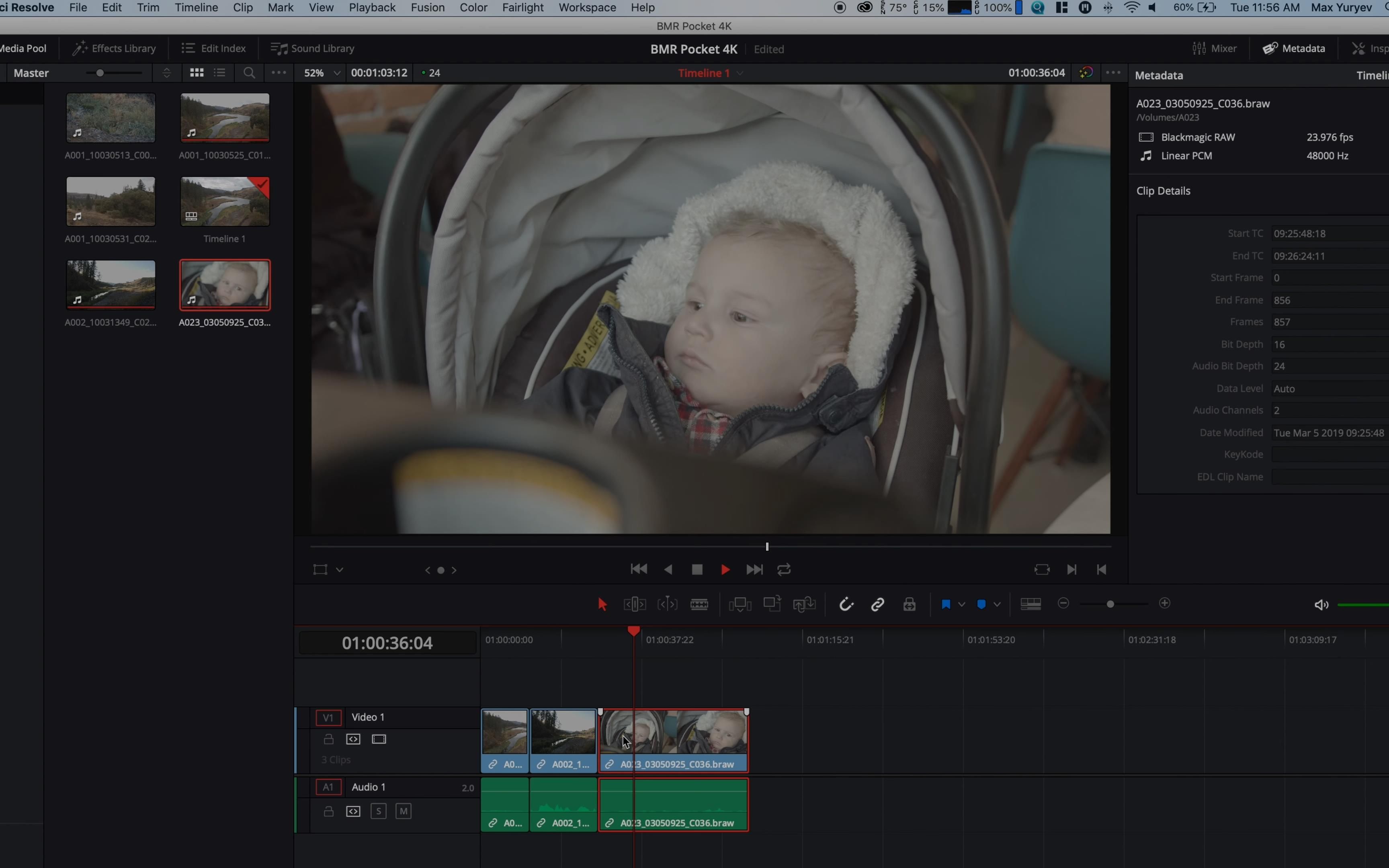Activate the Trim Edit mode tool
This screenshot has height=868, width=1389.
tap(634, 604)
